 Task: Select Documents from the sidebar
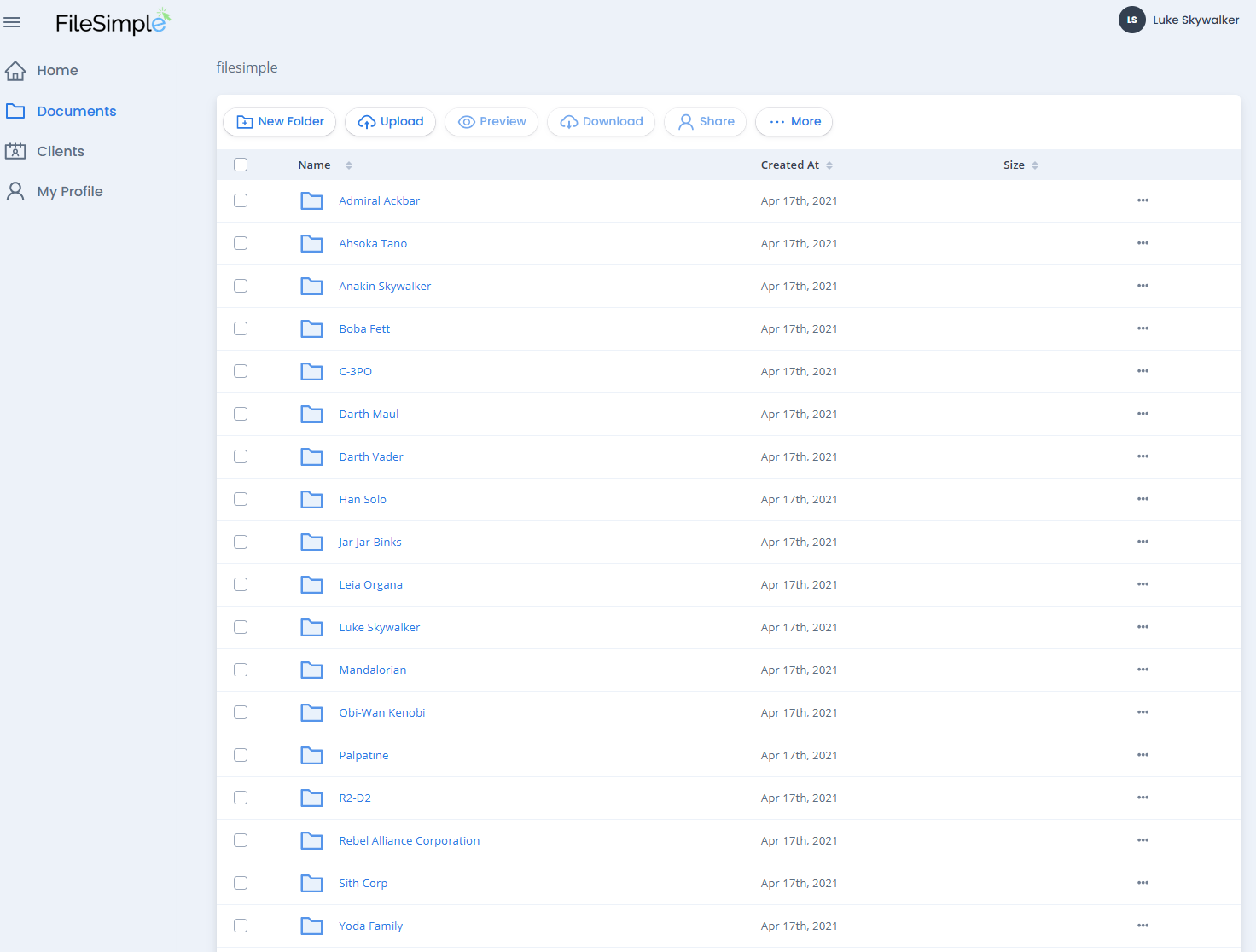point(77,111)
